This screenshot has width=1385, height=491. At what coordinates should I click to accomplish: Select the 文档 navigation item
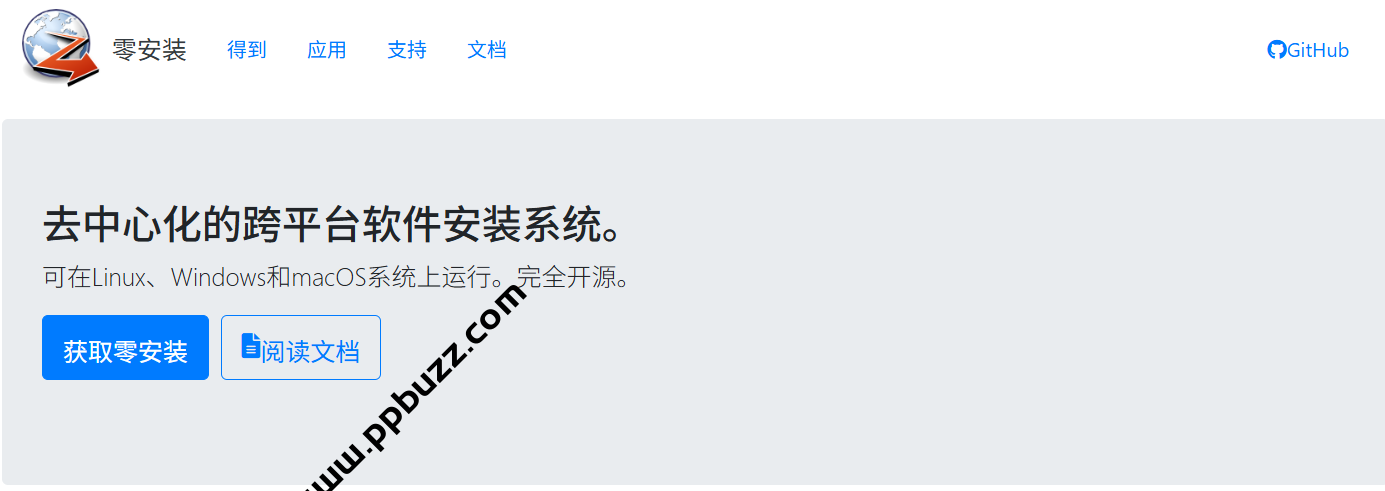487,50
